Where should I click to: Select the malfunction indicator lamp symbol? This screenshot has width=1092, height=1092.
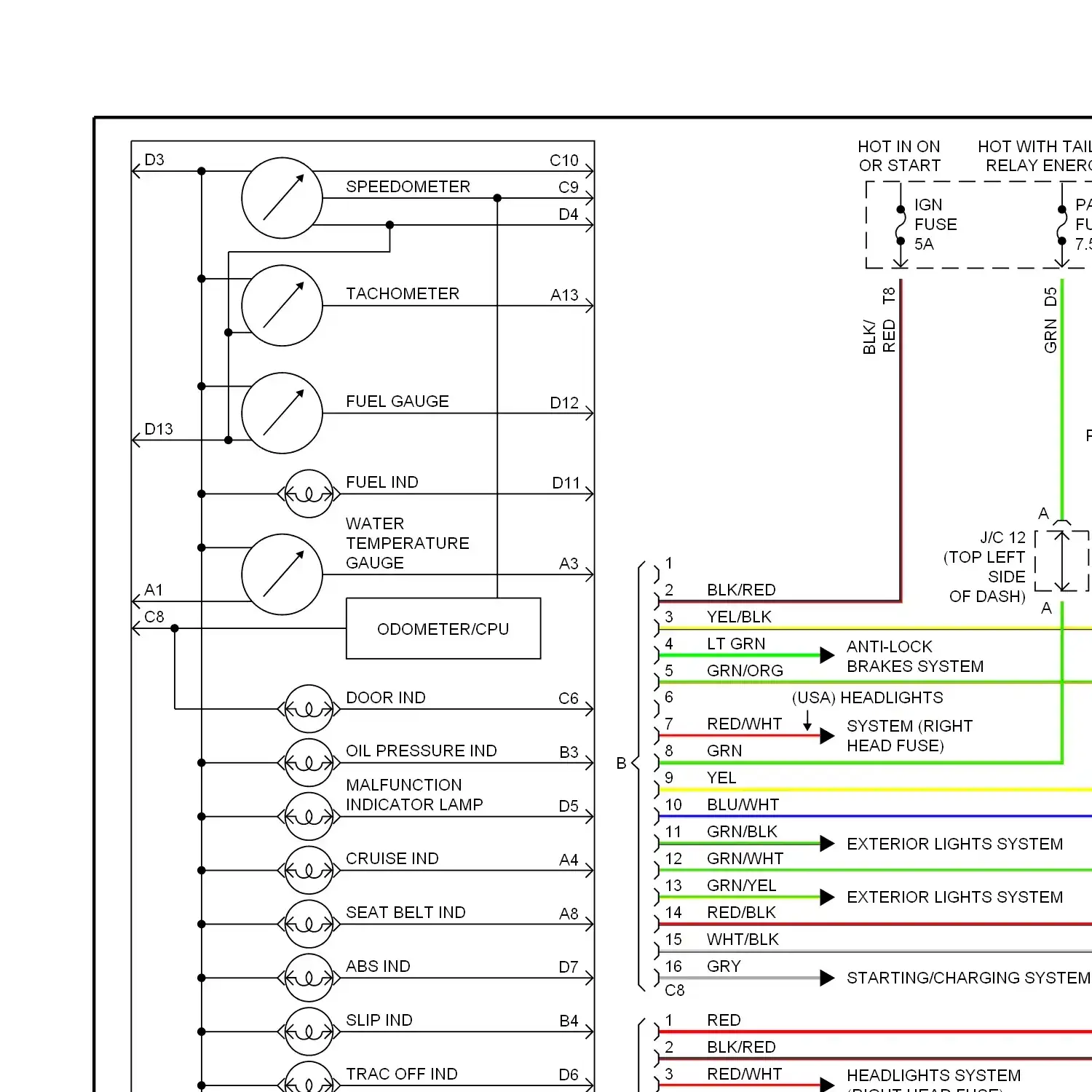(x=309, y=816)
